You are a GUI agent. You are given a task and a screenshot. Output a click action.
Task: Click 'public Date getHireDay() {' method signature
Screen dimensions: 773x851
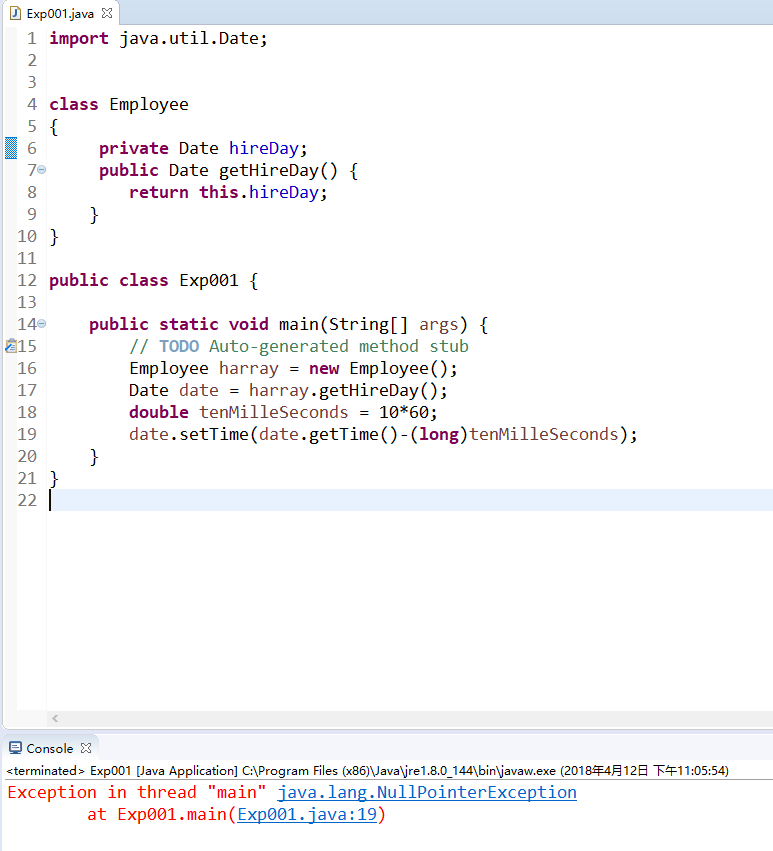pos(228,170)
